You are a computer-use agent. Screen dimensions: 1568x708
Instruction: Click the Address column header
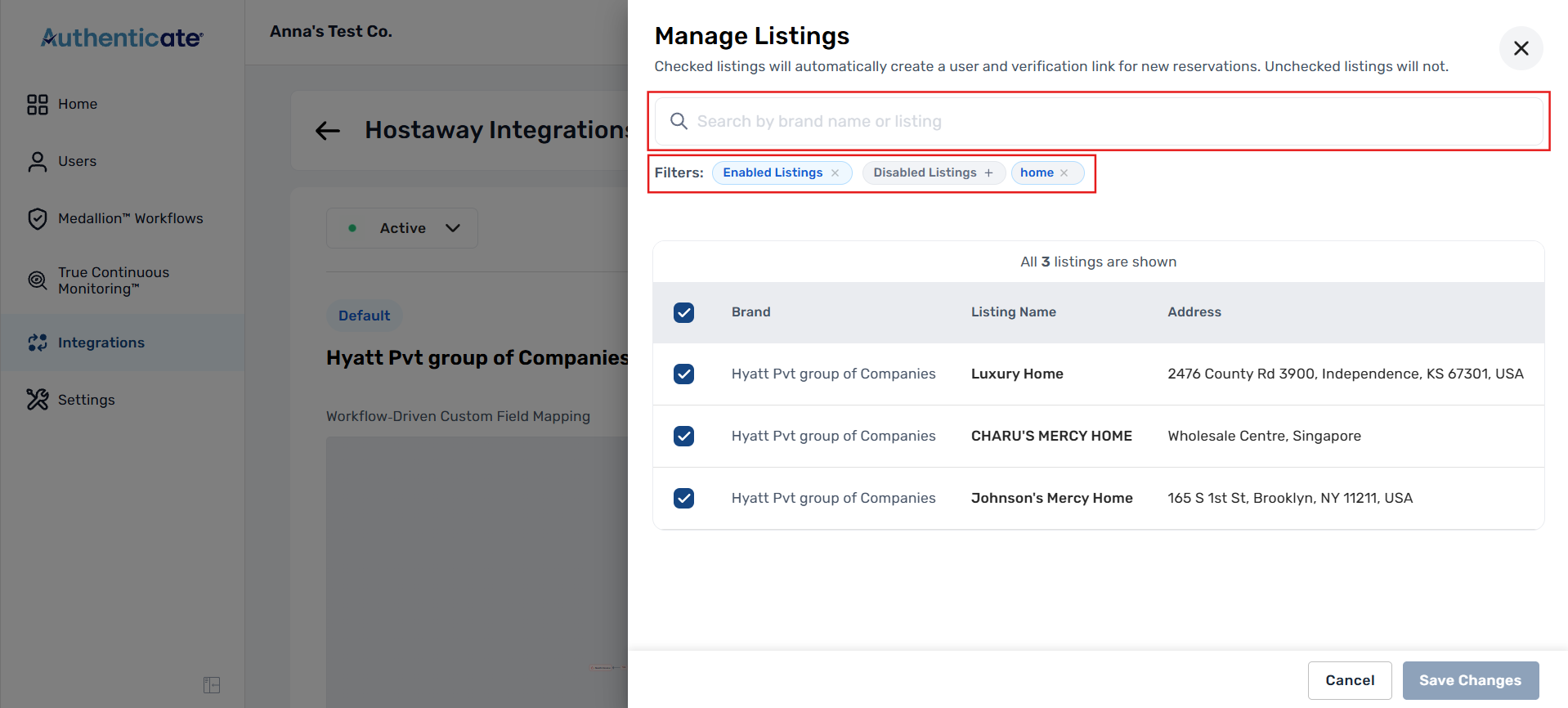[x=1194, y=311]
